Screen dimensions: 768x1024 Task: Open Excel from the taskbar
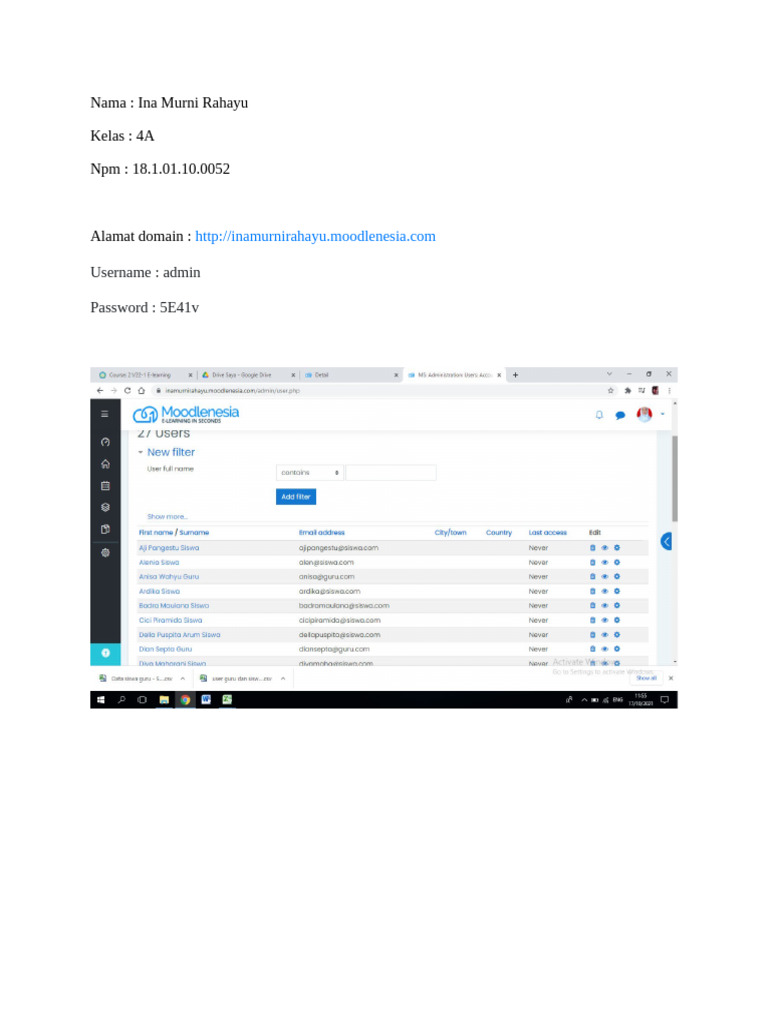click(x=227, y=699)
